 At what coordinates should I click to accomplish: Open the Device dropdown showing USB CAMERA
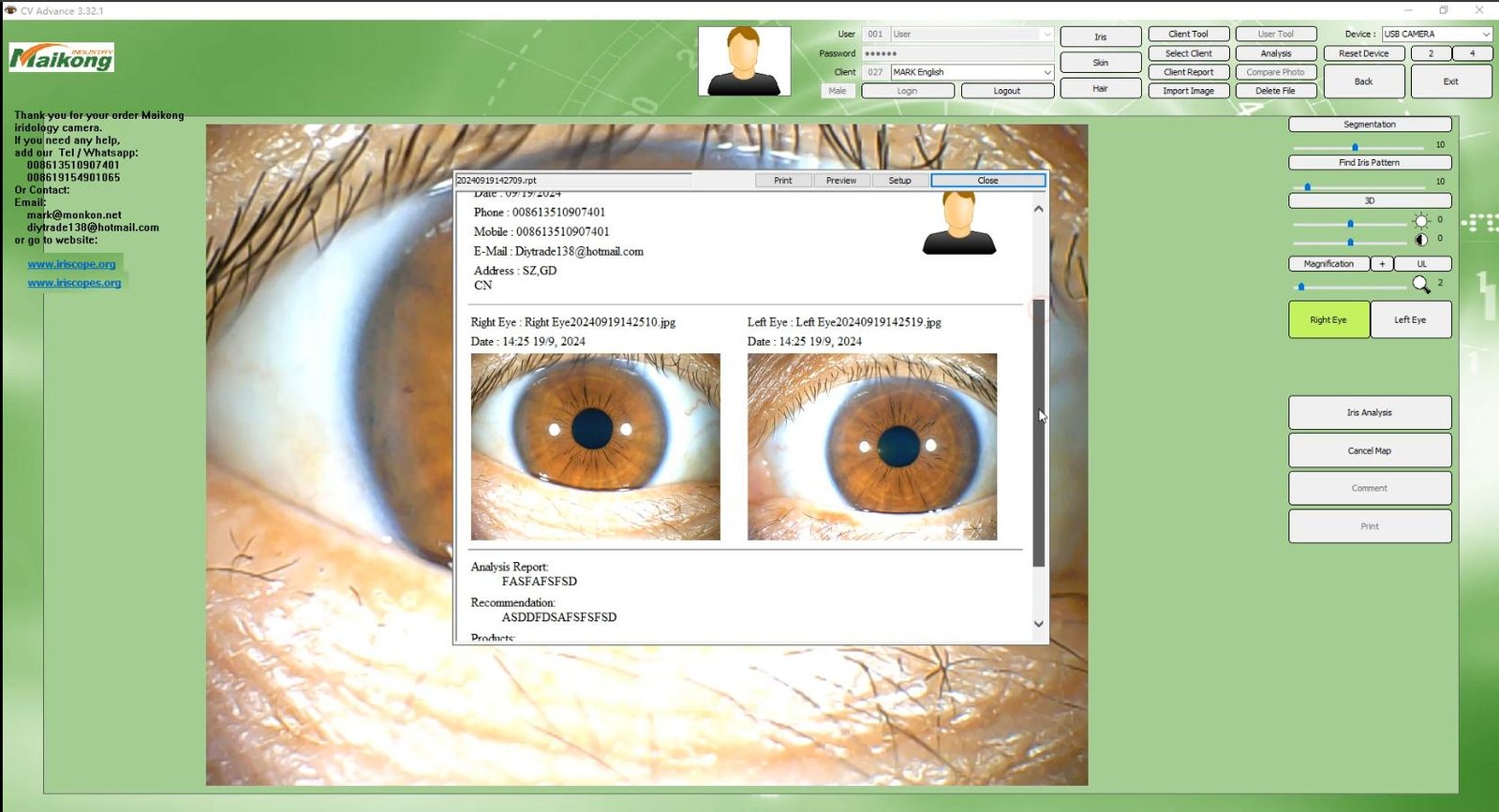1436,34
